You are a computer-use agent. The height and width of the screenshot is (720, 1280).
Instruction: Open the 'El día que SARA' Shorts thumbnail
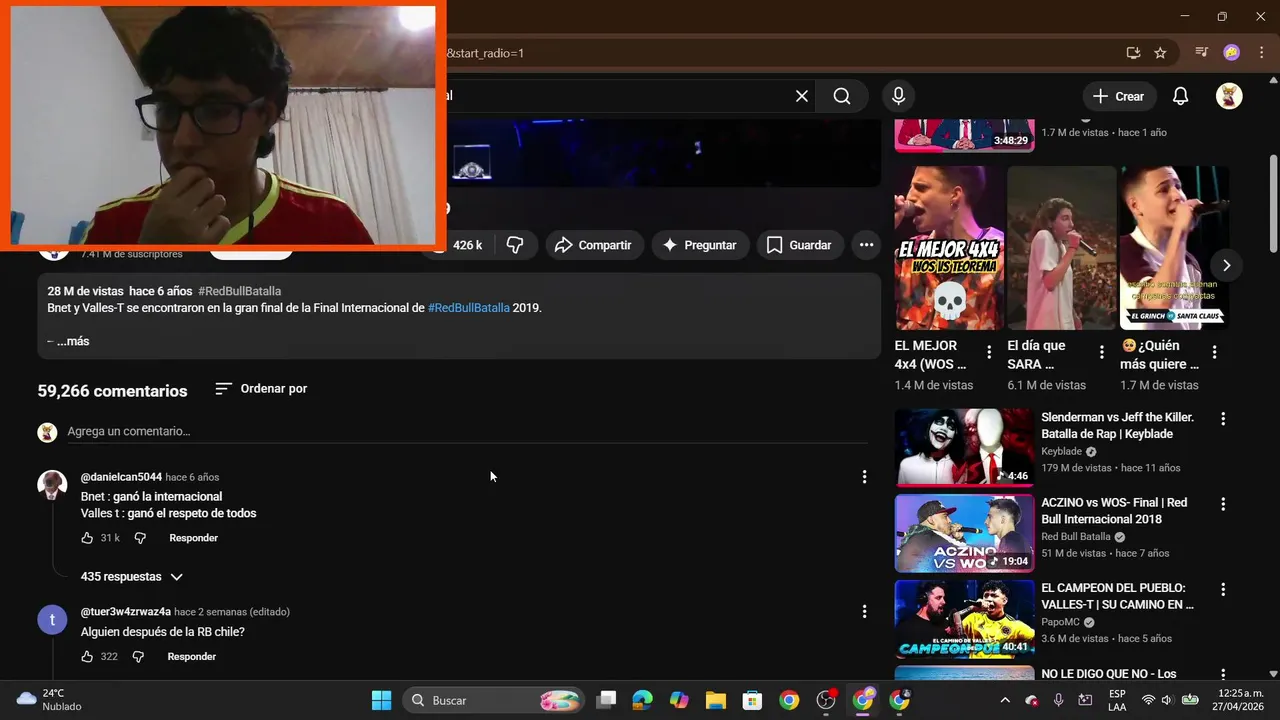[1062, 248]
